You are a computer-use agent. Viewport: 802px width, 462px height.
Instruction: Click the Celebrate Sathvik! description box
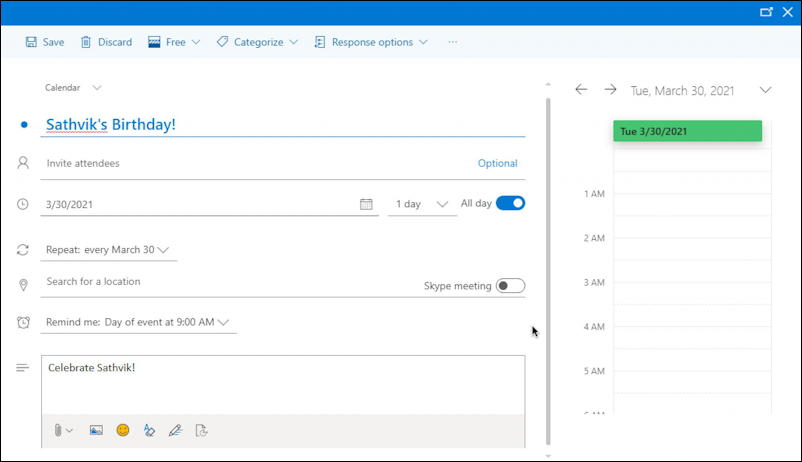[x=283, y=385]
